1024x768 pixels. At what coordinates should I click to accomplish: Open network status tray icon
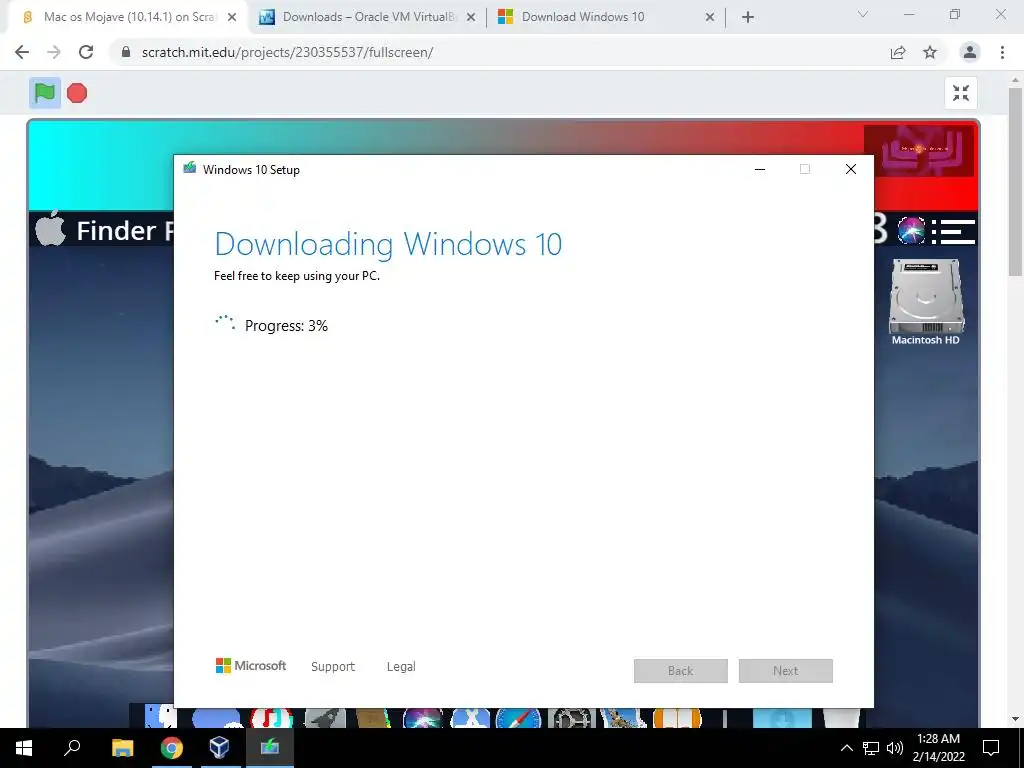[x=871, y=748]
